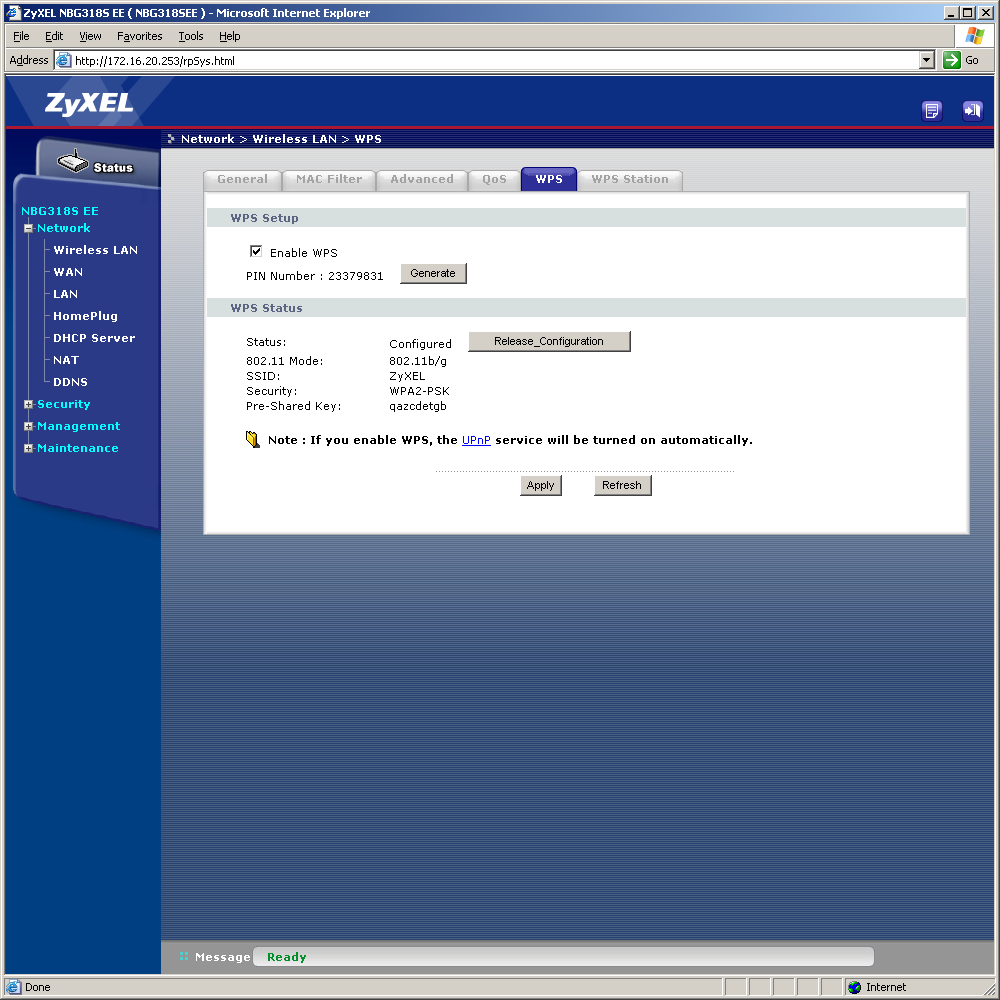1000x1000 pixels.
Task: Click the ZyXEL logo
Action: [x=89, y=103]
